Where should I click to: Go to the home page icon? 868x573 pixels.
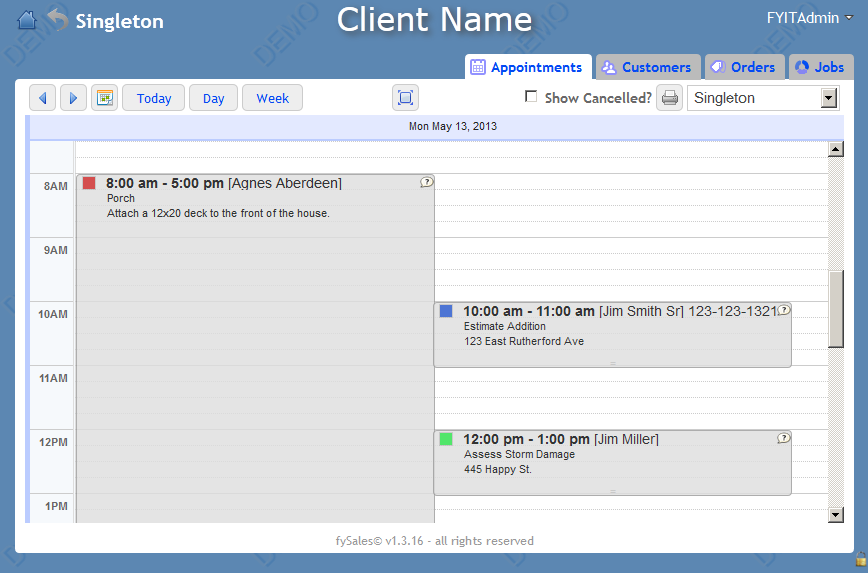27,20
